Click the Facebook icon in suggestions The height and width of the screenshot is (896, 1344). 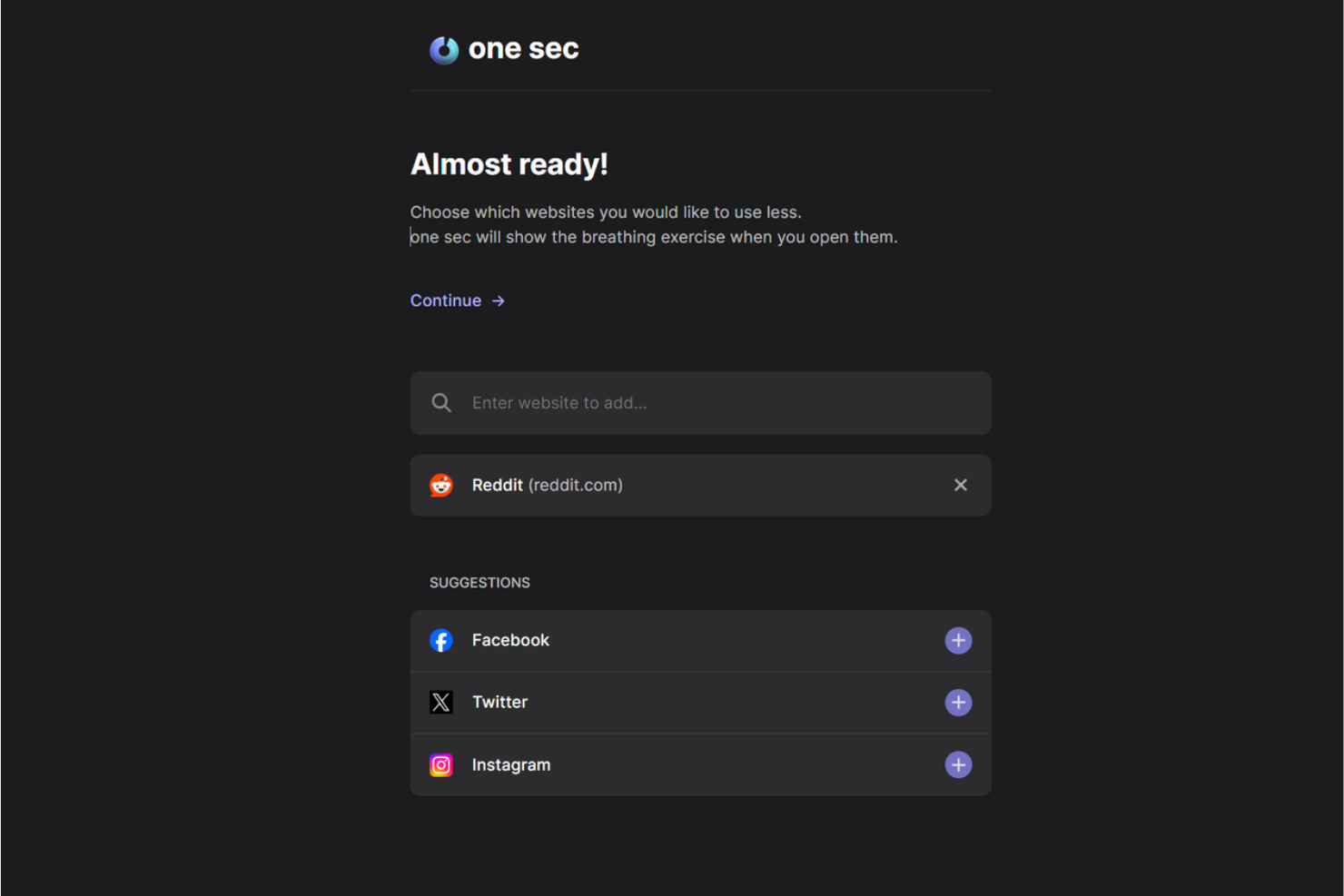[441, 640]
